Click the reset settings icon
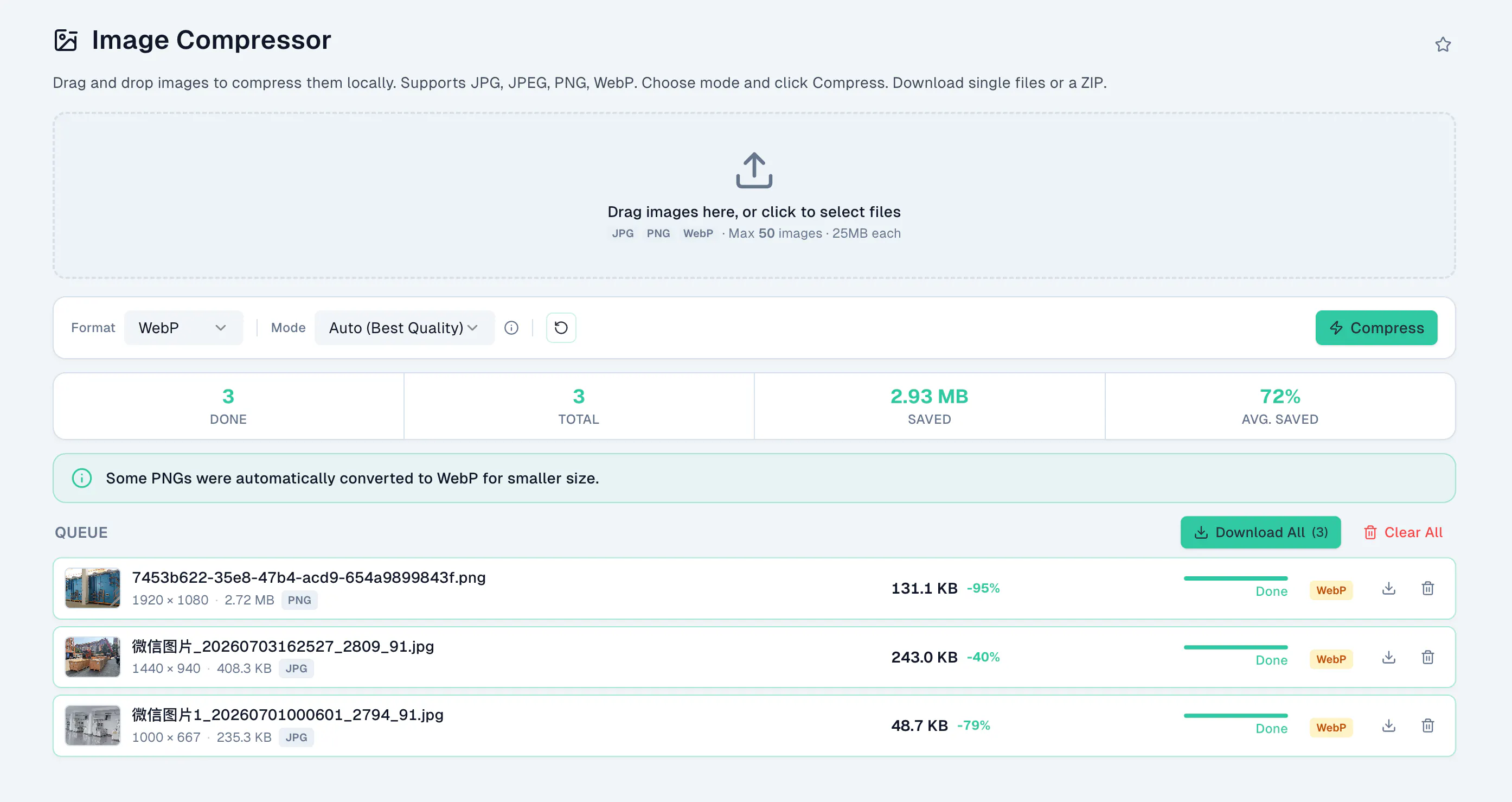The width and height of the screenshot is (1512, 802). [x=561, y=328]
